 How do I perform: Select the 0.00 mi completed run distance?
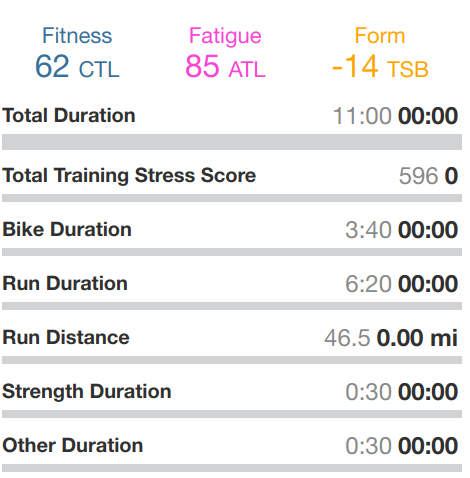[x=417, y=338]
